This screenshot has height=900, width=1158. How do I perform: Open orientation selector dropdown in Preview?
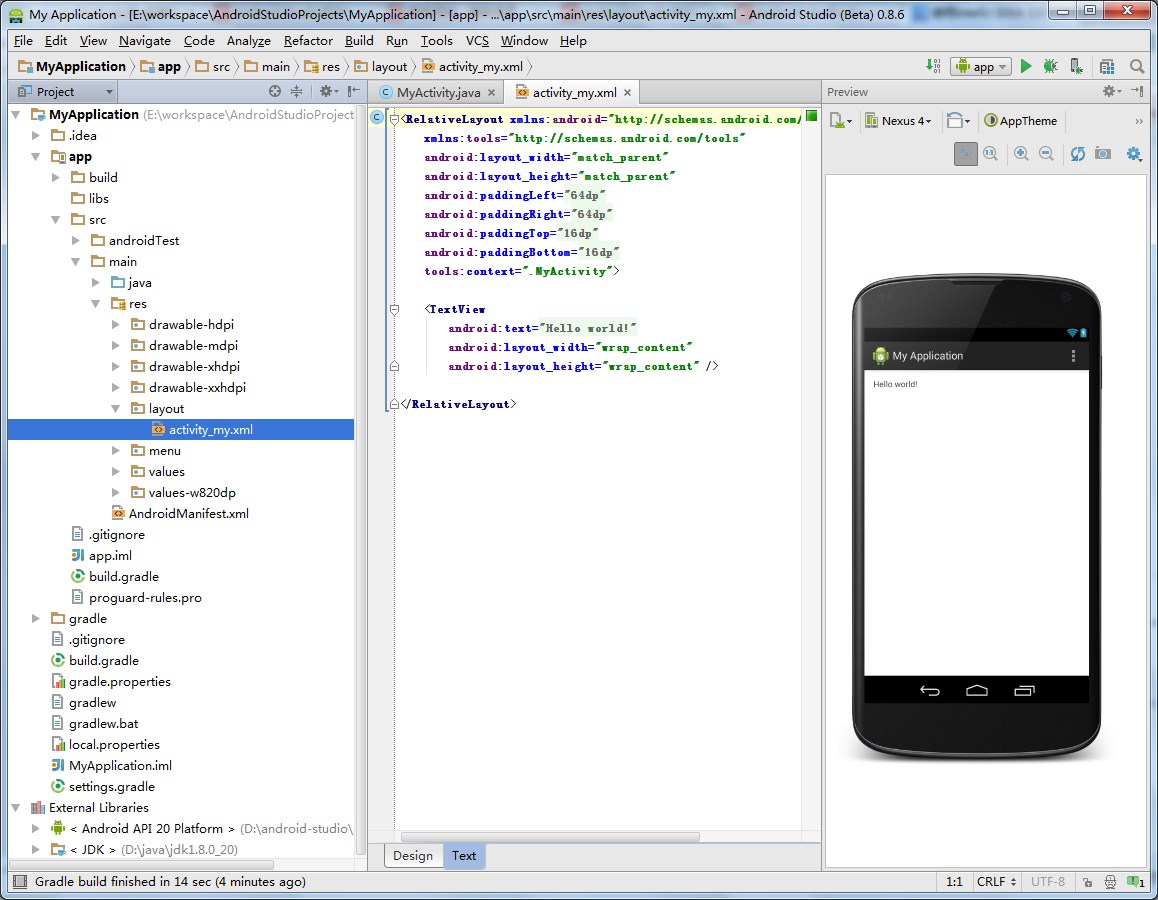[x=959, y=121]
